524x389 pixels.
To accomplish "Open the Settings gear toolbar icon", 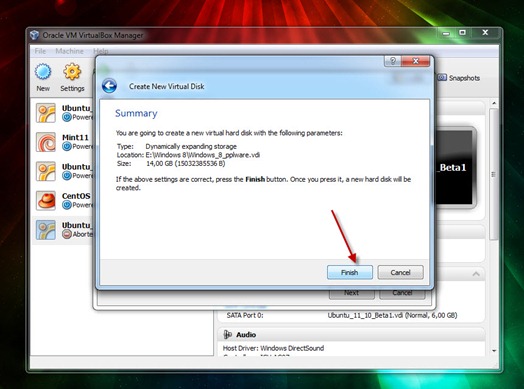I will (72, 77).
